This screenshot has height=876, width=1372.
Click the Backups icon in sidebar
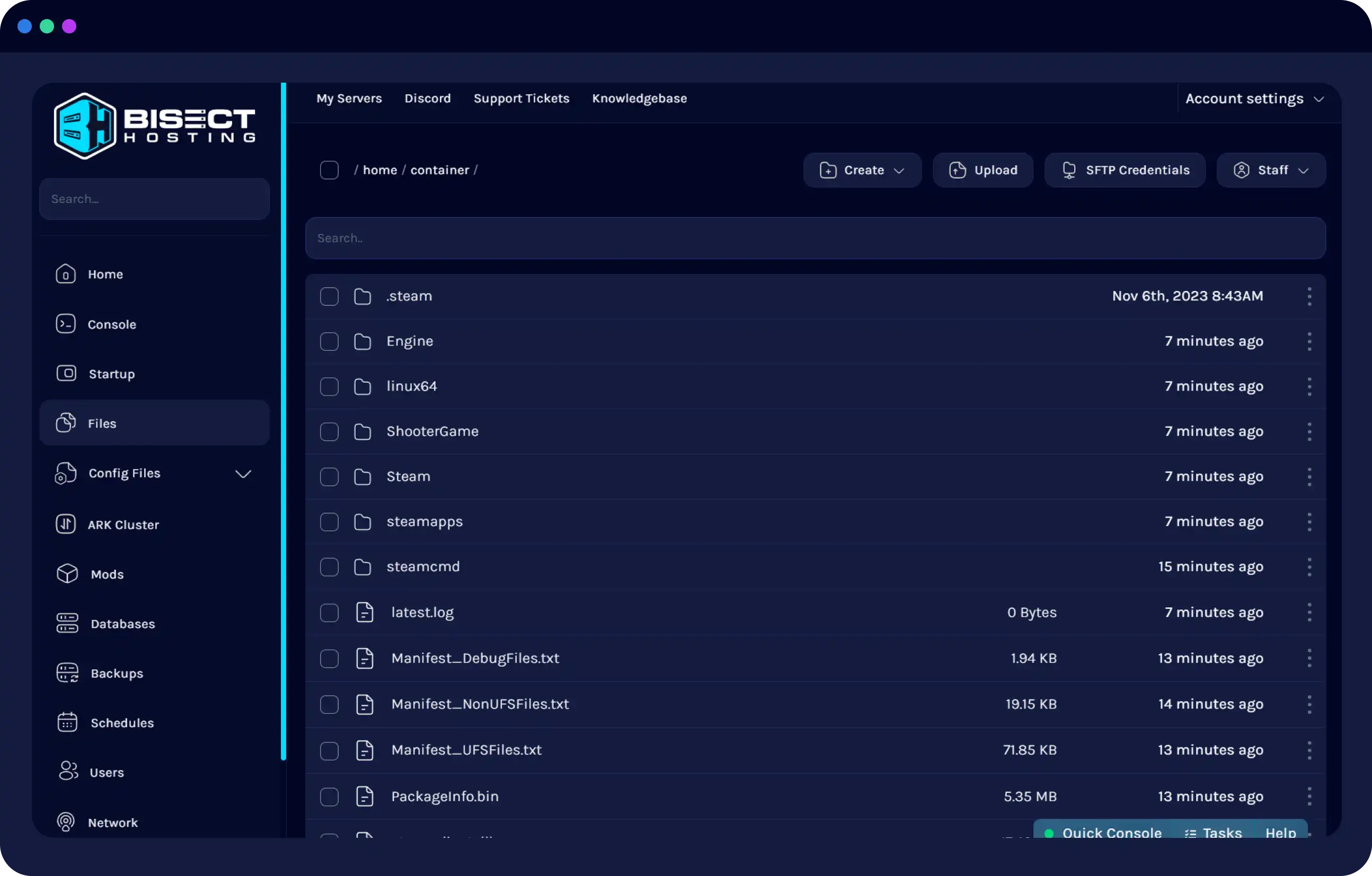pyautogui.click(x=67, y=673)
